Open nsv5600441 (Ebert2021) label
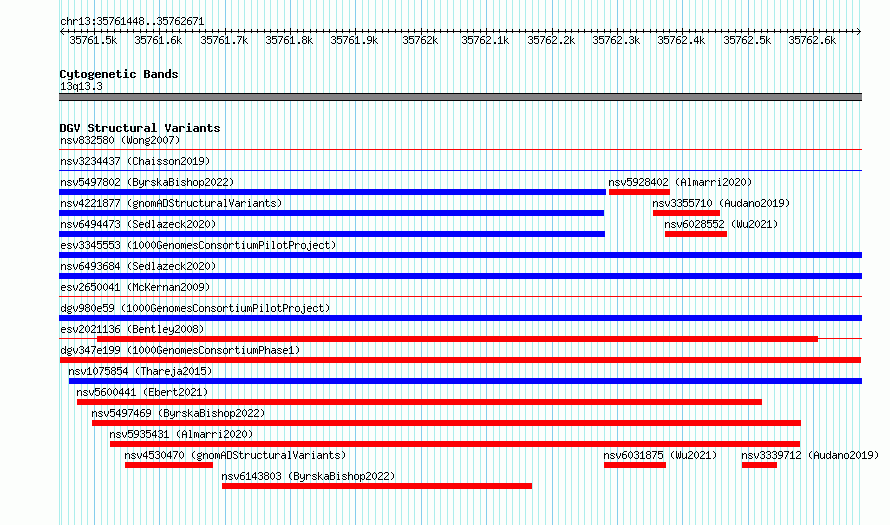The height and width of the screenshot is (525, 890). [142, 392]
